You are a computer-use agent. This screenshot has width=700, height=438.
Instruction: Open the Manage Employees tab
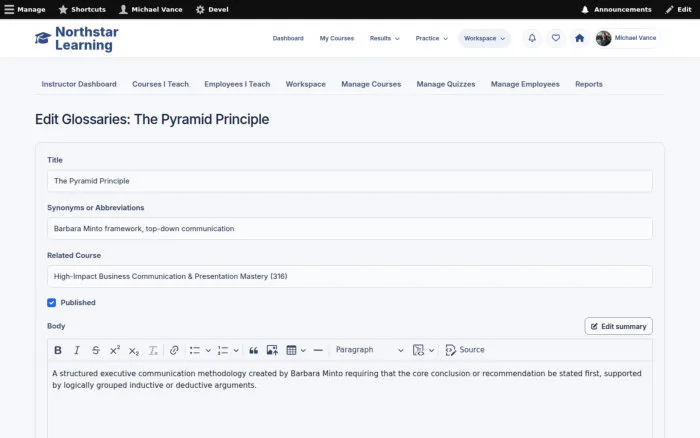pos(525,84)
